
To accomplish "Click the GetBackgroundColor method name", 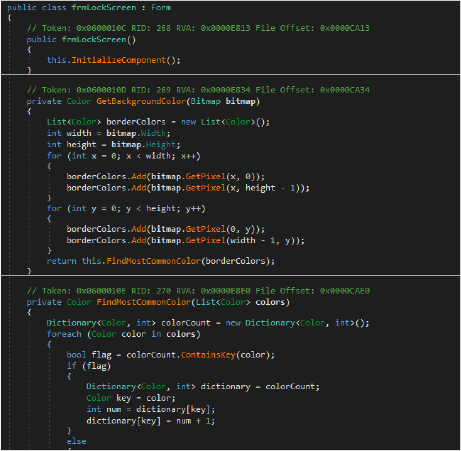I will tap(141, 101).
